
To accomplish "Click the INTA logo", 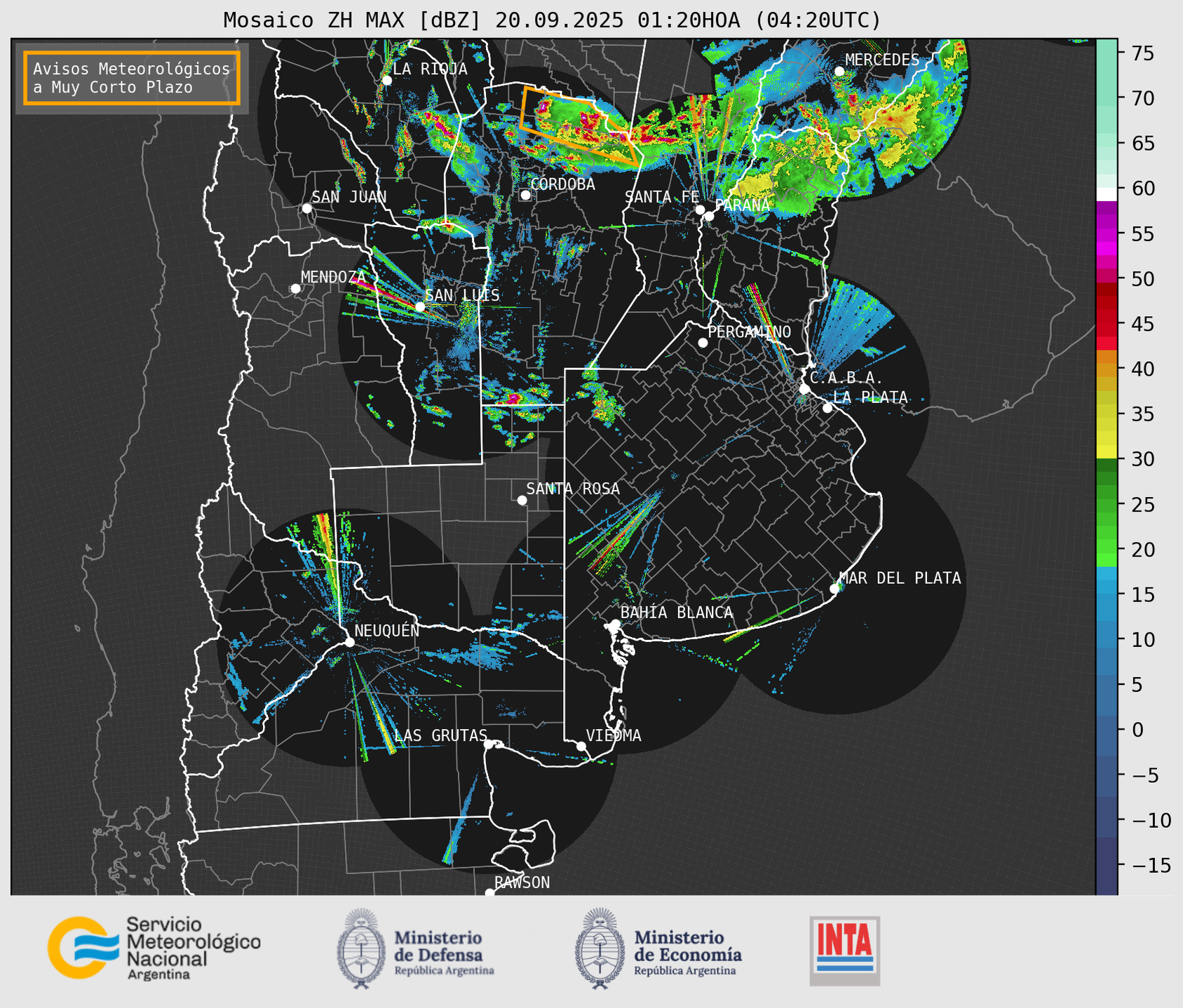I will click(x=844, y=950).
